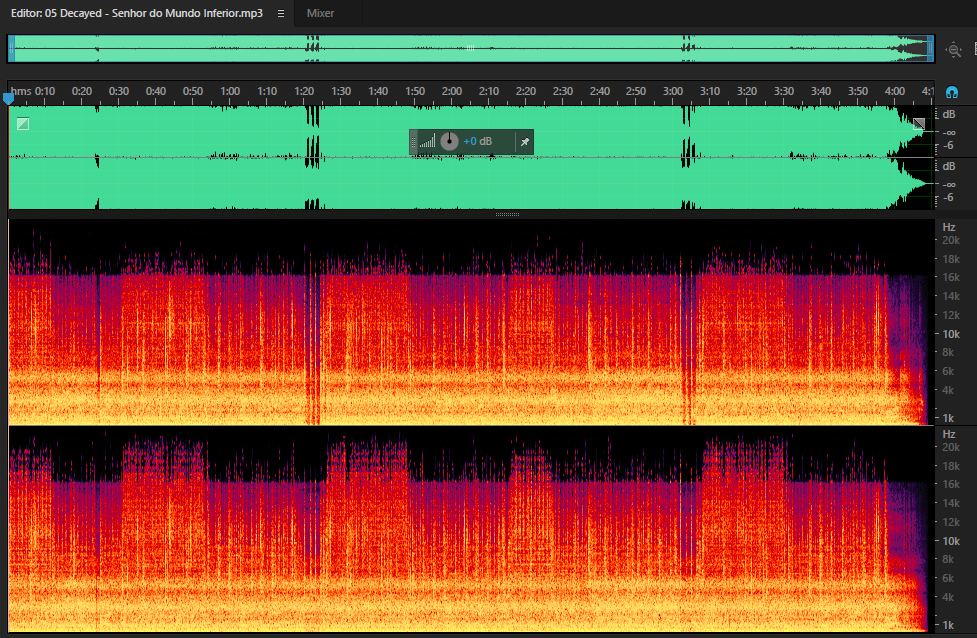
Task: Click the upper channel's dB scale label
Action: (948, 115)
